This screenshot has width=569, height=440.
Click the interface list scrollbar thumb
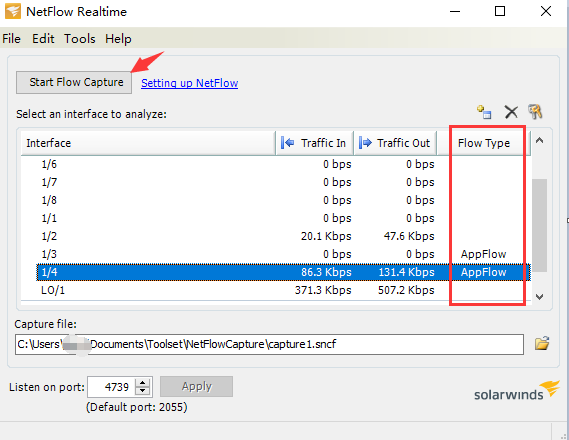click(540, 225)
